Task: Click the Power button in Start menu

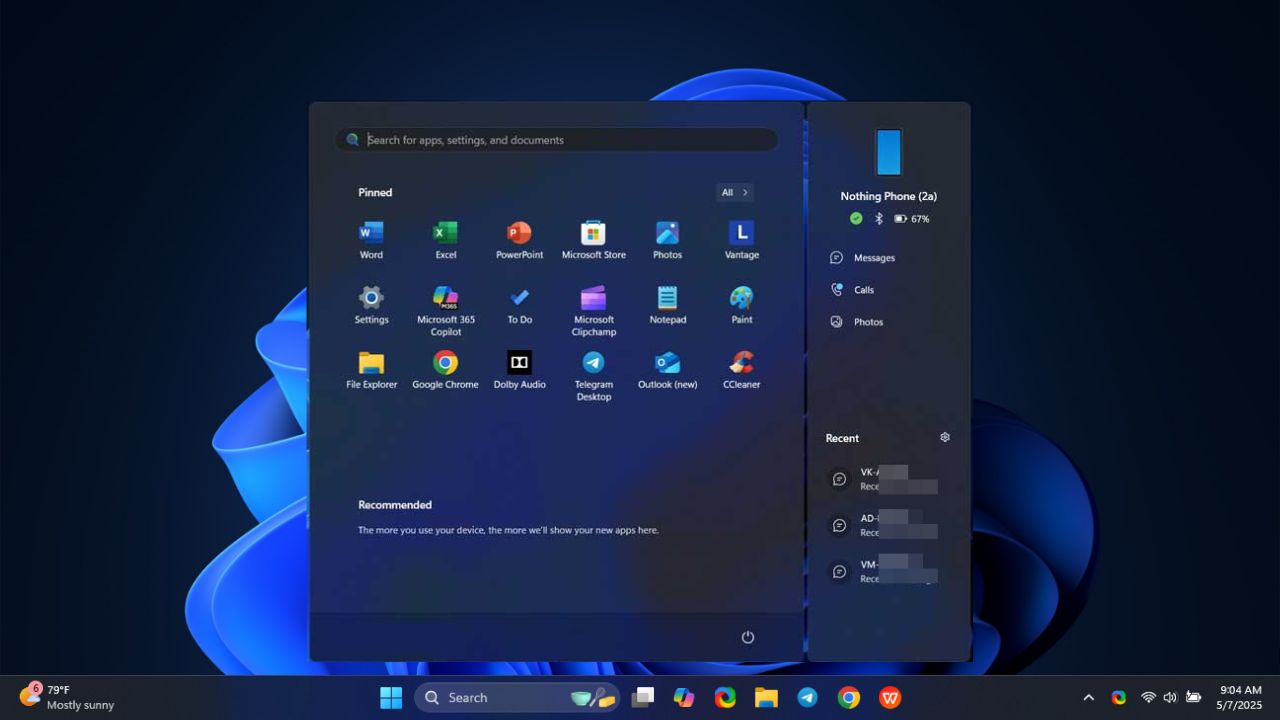Action: click(x=747, y=636)
